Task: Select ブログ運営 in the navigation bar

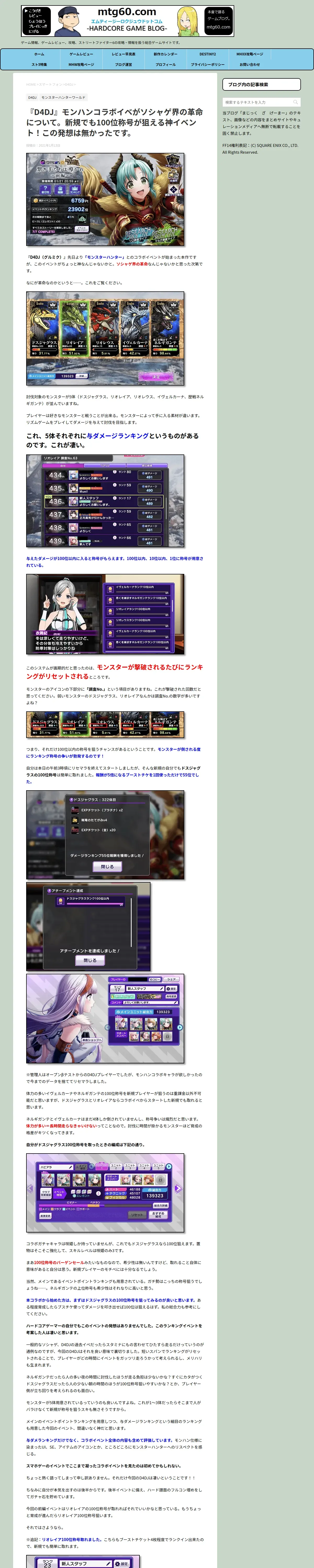Action: (124, 65)
